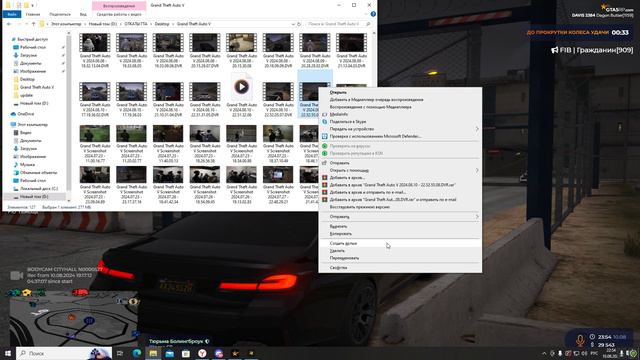The width and height of the screenshot is (640, 360).
Task: Open the Воспроизведение contextual tab
Action: [x=119, y=6]
